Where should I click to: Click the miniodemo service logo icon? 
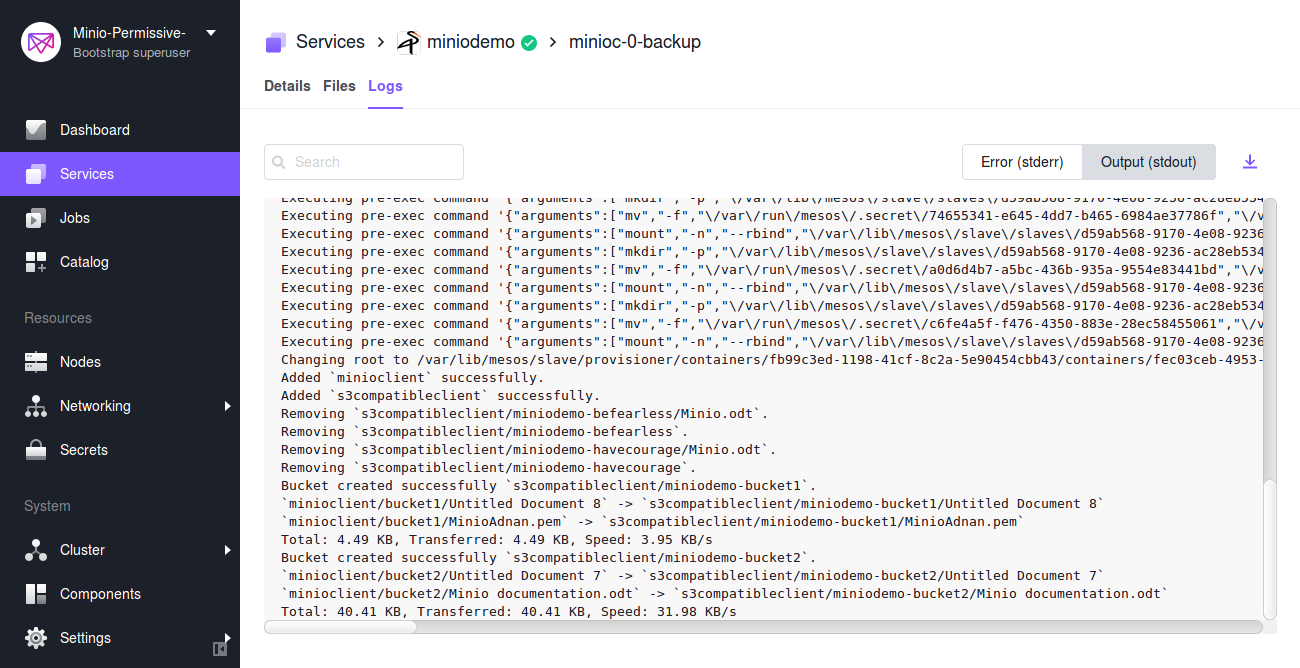tap(408, 42)
